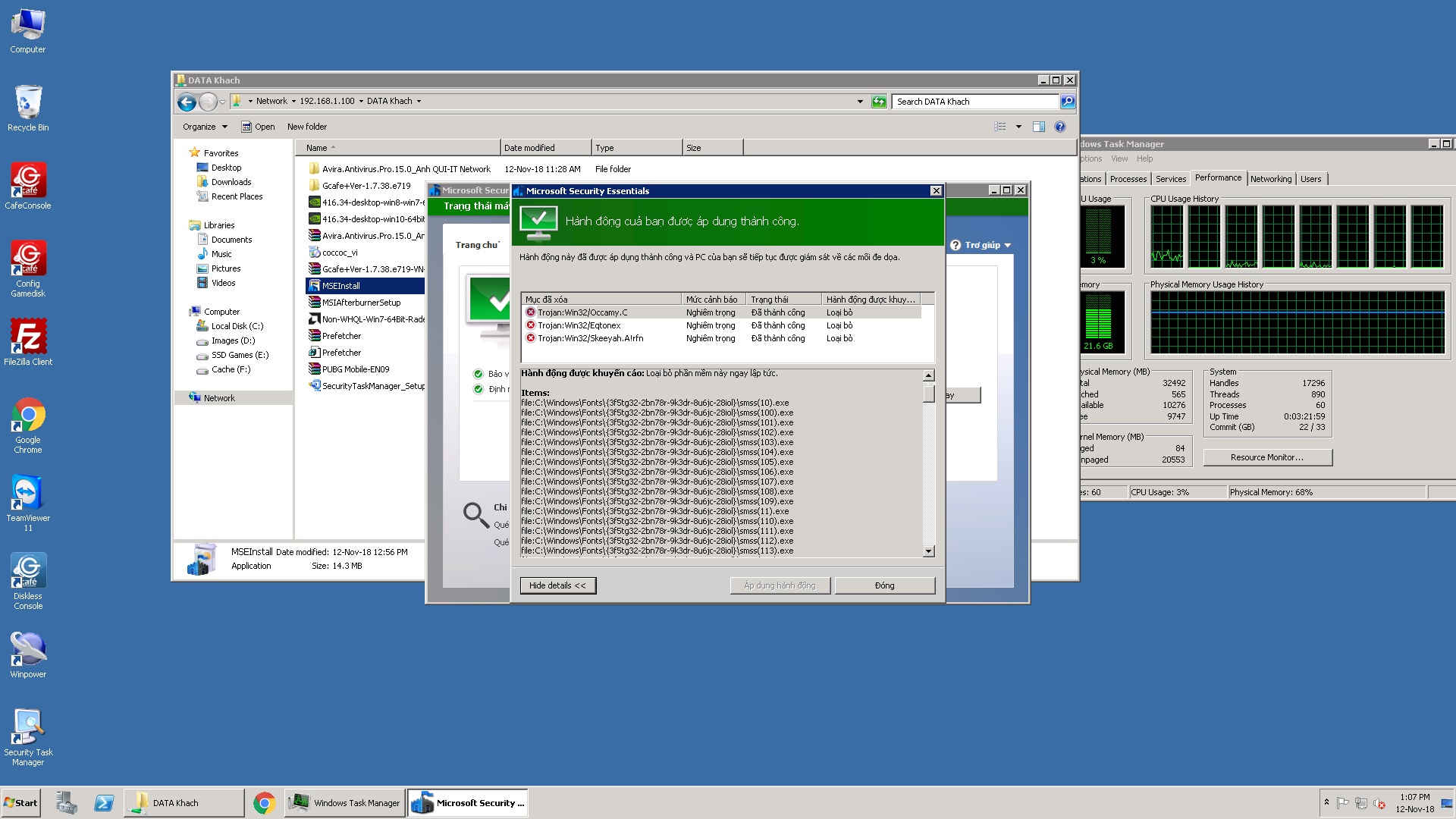The height and width of the screenshot is (819, 1456).
Task: Switch to the Networking tab
Action: point(1271,179)
